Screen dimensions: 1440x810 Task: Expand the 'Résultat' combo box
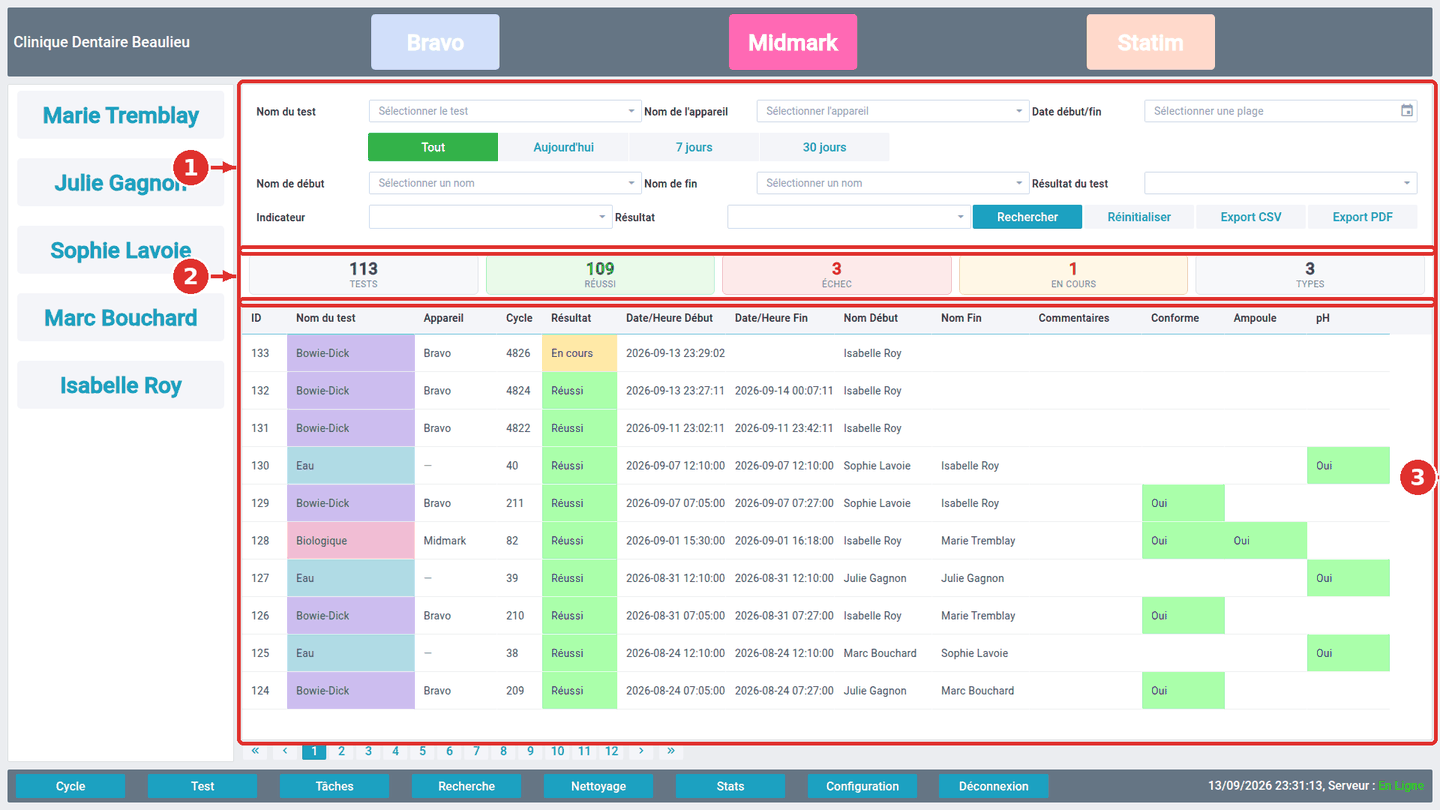pos(848,217)
